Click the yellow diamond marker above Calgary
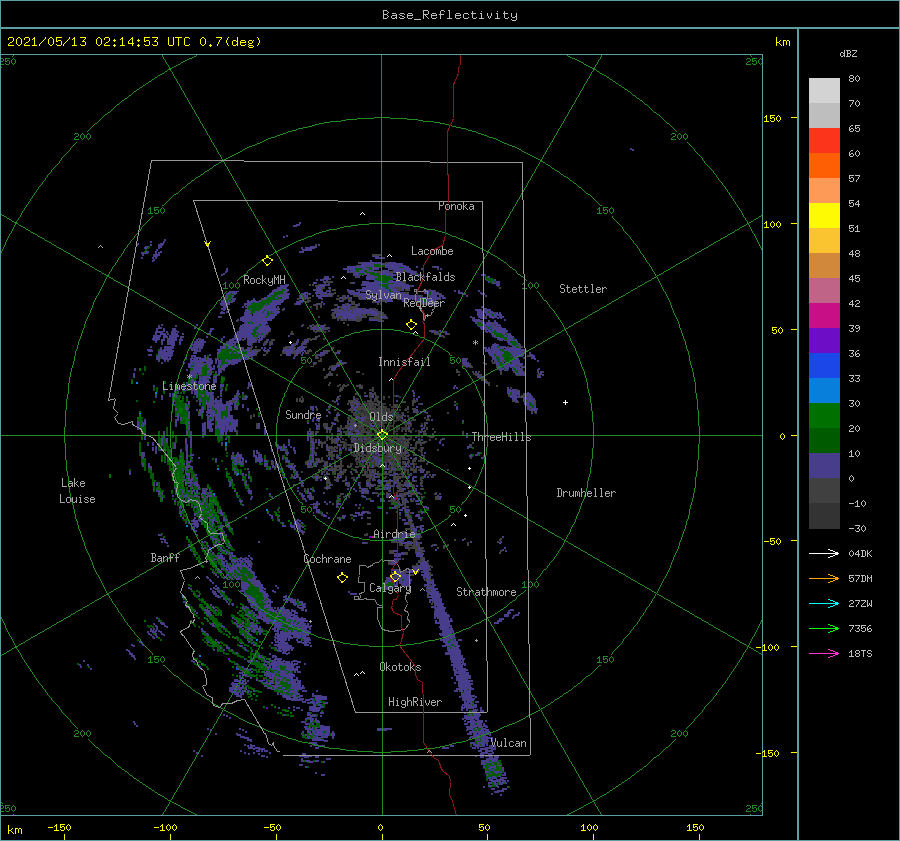The height and width of the screenshot is (841, 900). 395,576
